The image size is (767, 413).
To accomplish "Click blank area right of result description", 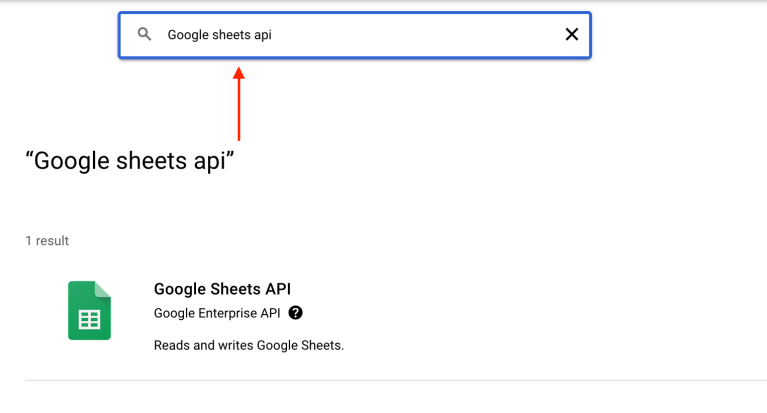I will [x=550, y=345].
